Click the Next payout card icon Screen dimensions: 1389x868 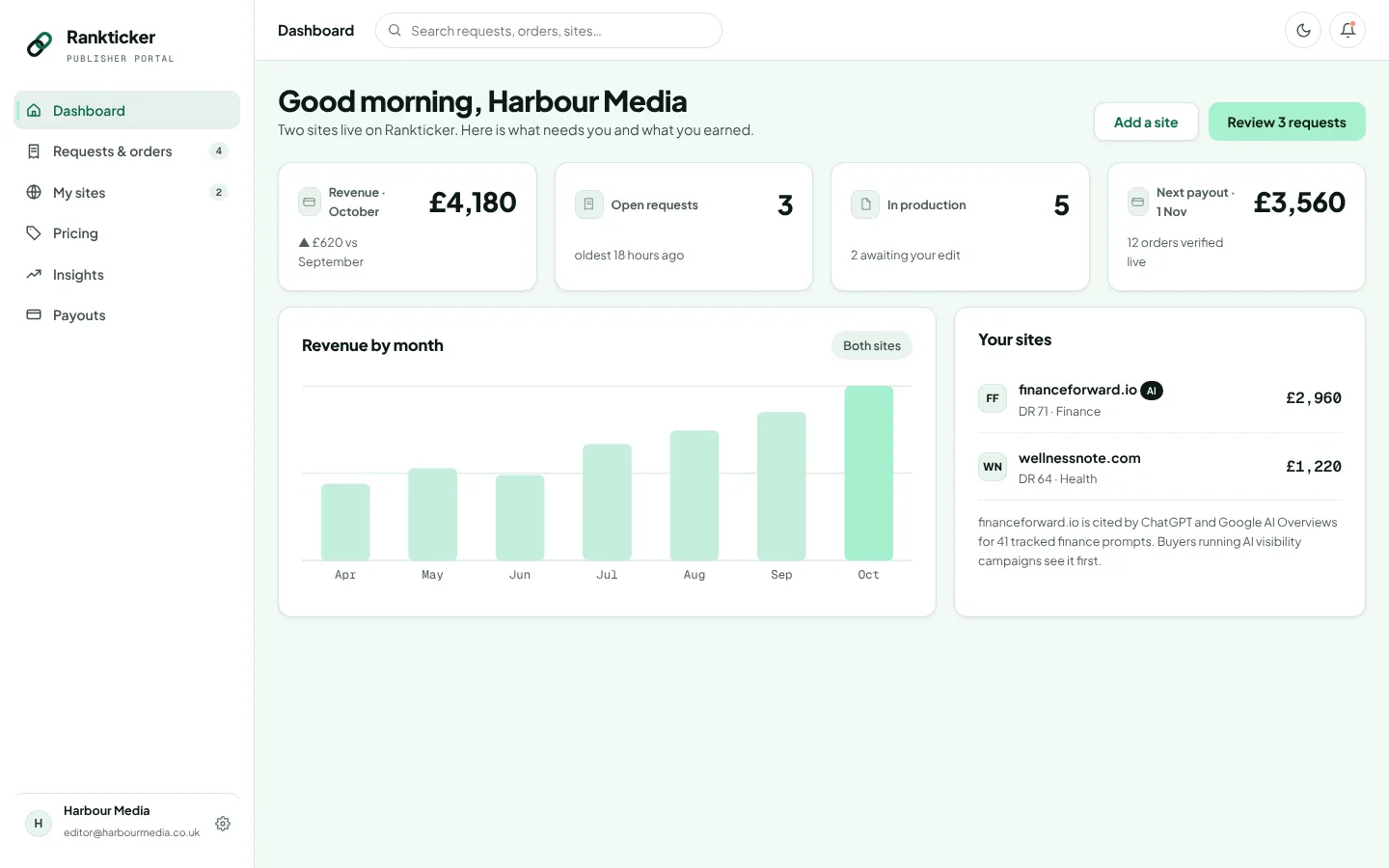[x=1138, y=203]
